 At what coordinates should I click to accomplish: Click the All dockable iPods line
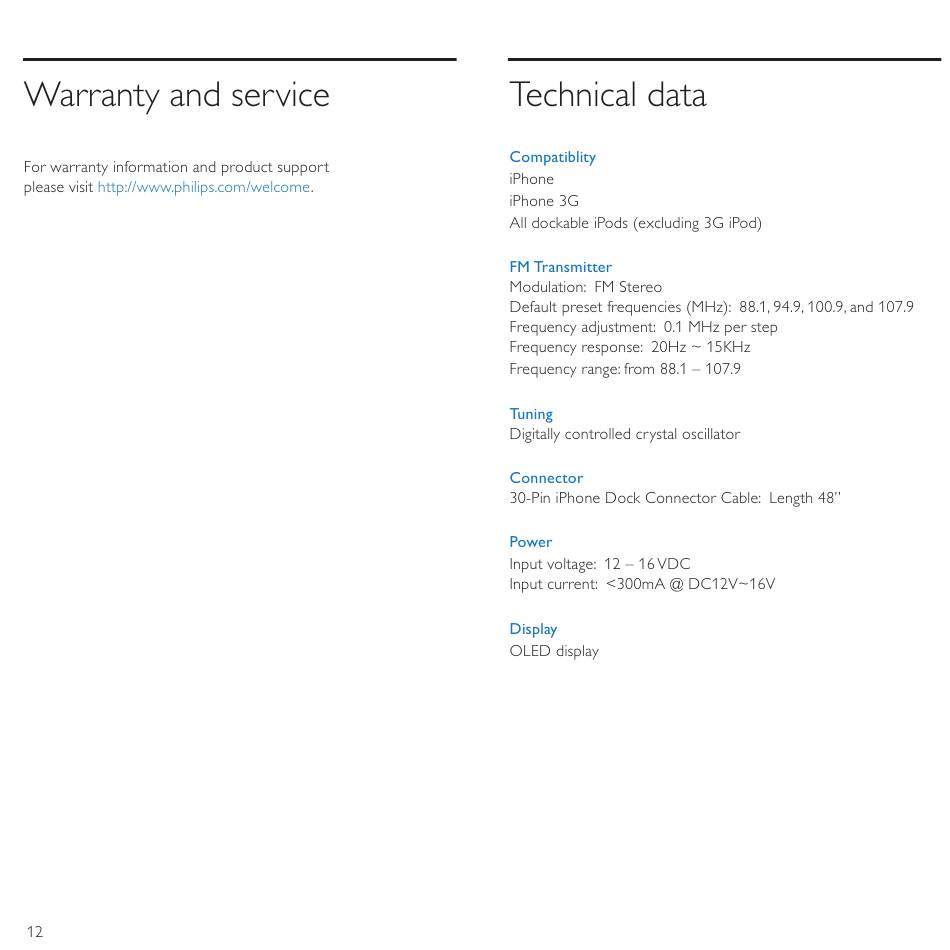point(636,224)
